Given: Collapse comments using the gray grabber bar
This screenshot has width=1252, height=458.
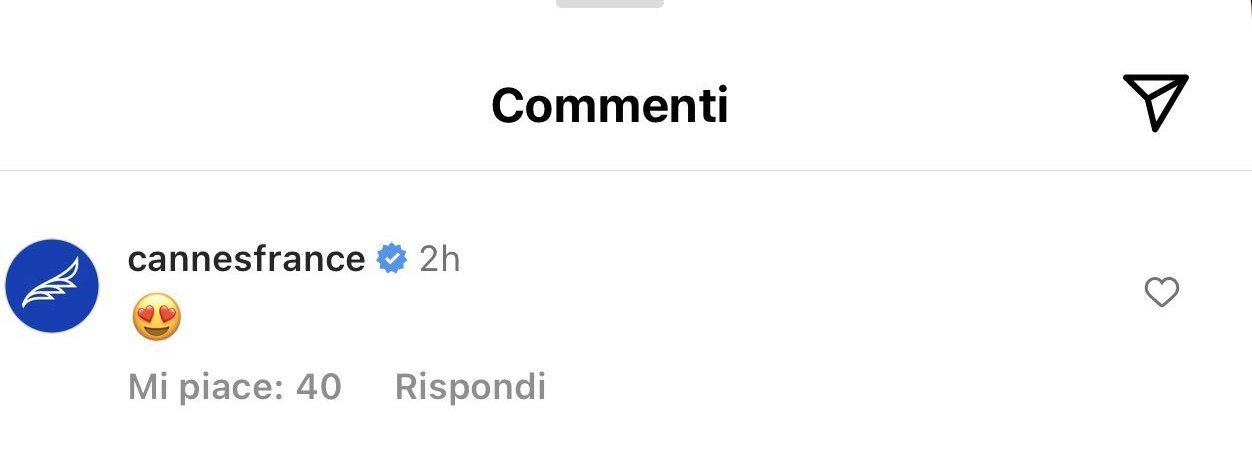Looking at the screenshot, I should (610, 3).
